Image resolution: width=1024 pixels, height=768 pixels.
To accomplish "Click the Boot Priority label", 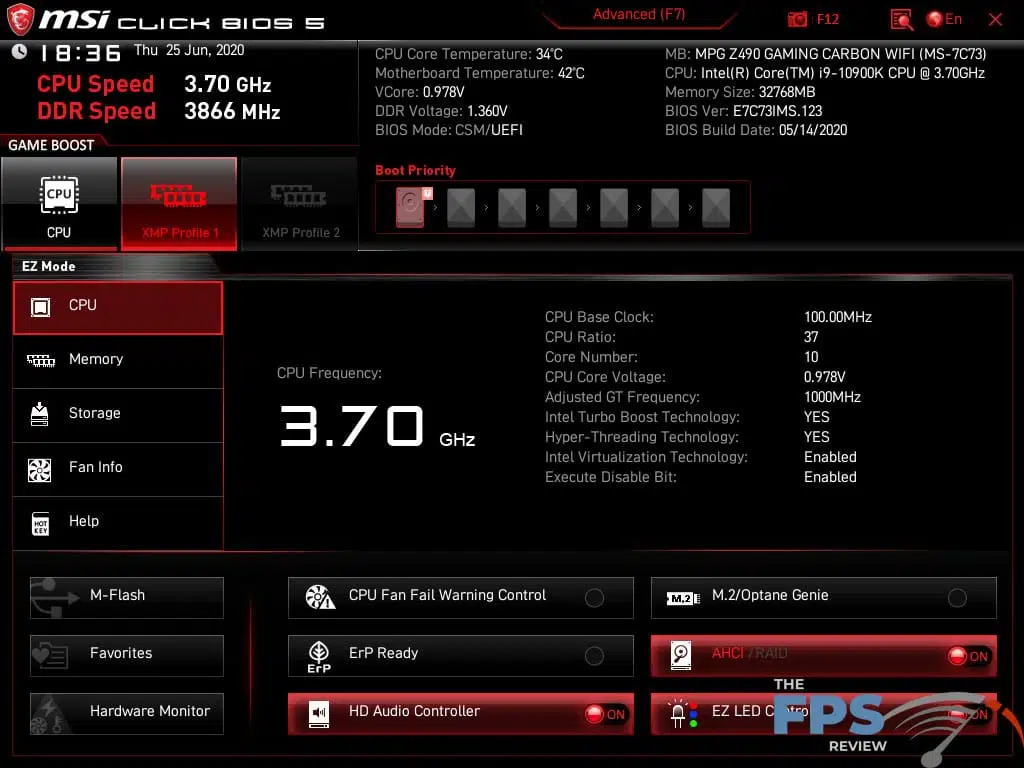I will (415, 170).
